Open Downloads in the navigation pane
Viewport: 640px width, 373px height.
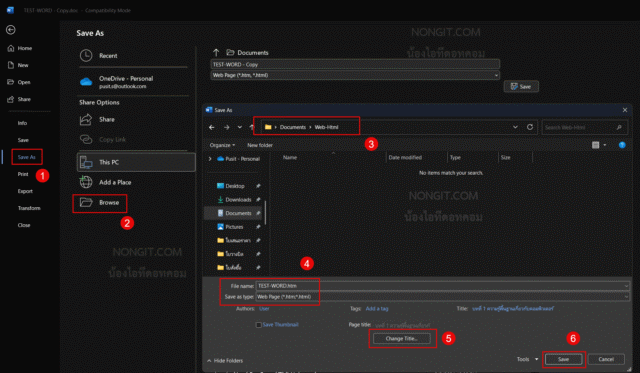(x=234, y=200)
